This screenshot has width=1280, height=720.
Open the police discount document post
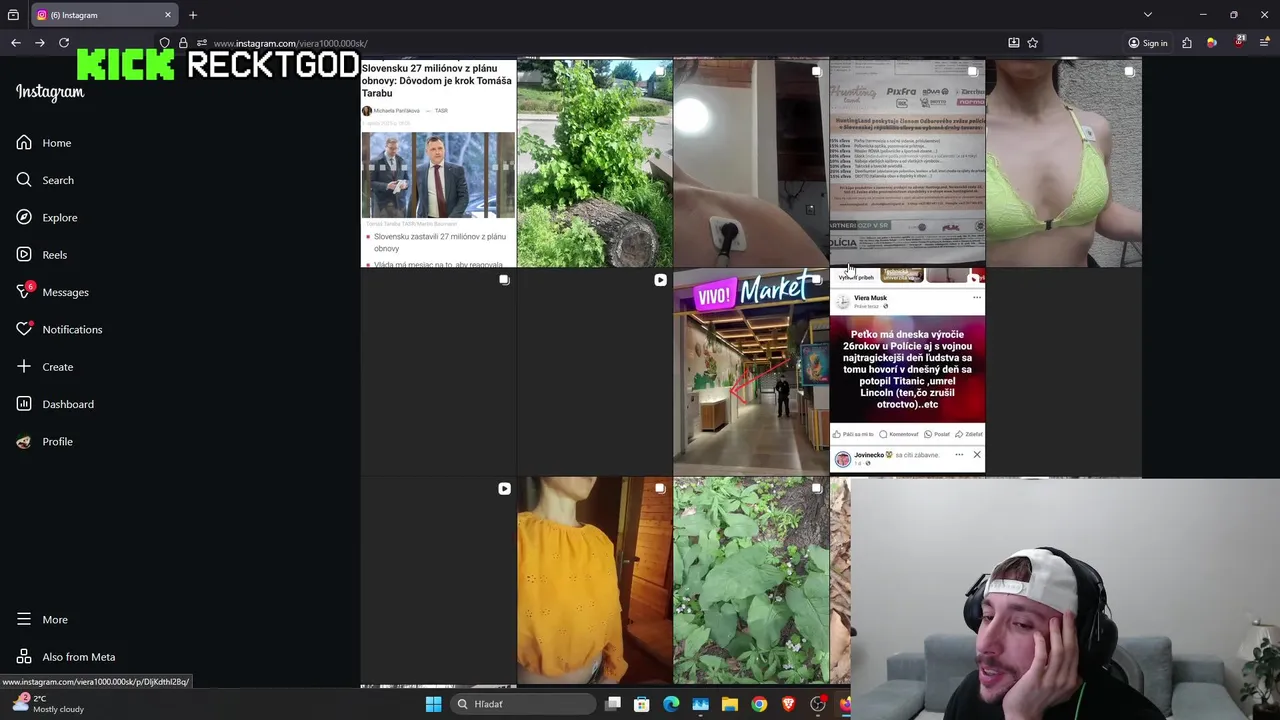907,163
